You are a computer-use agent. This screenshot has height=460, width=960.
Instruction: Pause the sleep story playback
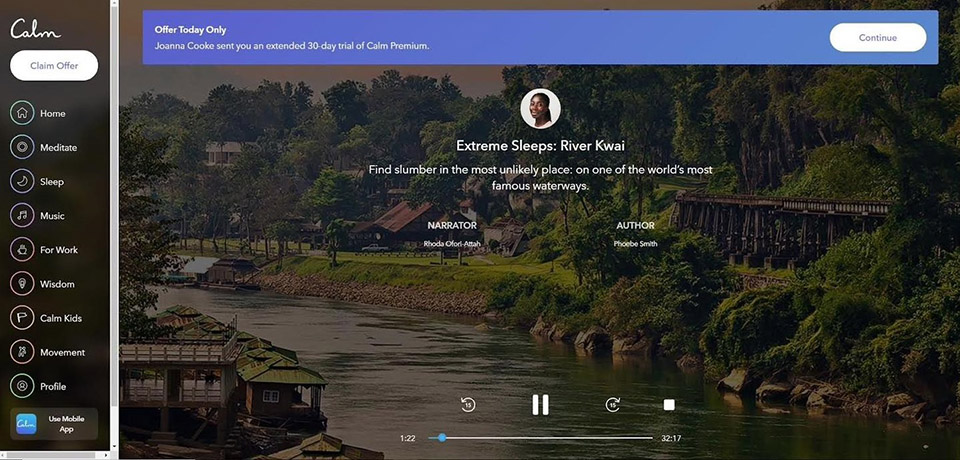pos(540,404)
